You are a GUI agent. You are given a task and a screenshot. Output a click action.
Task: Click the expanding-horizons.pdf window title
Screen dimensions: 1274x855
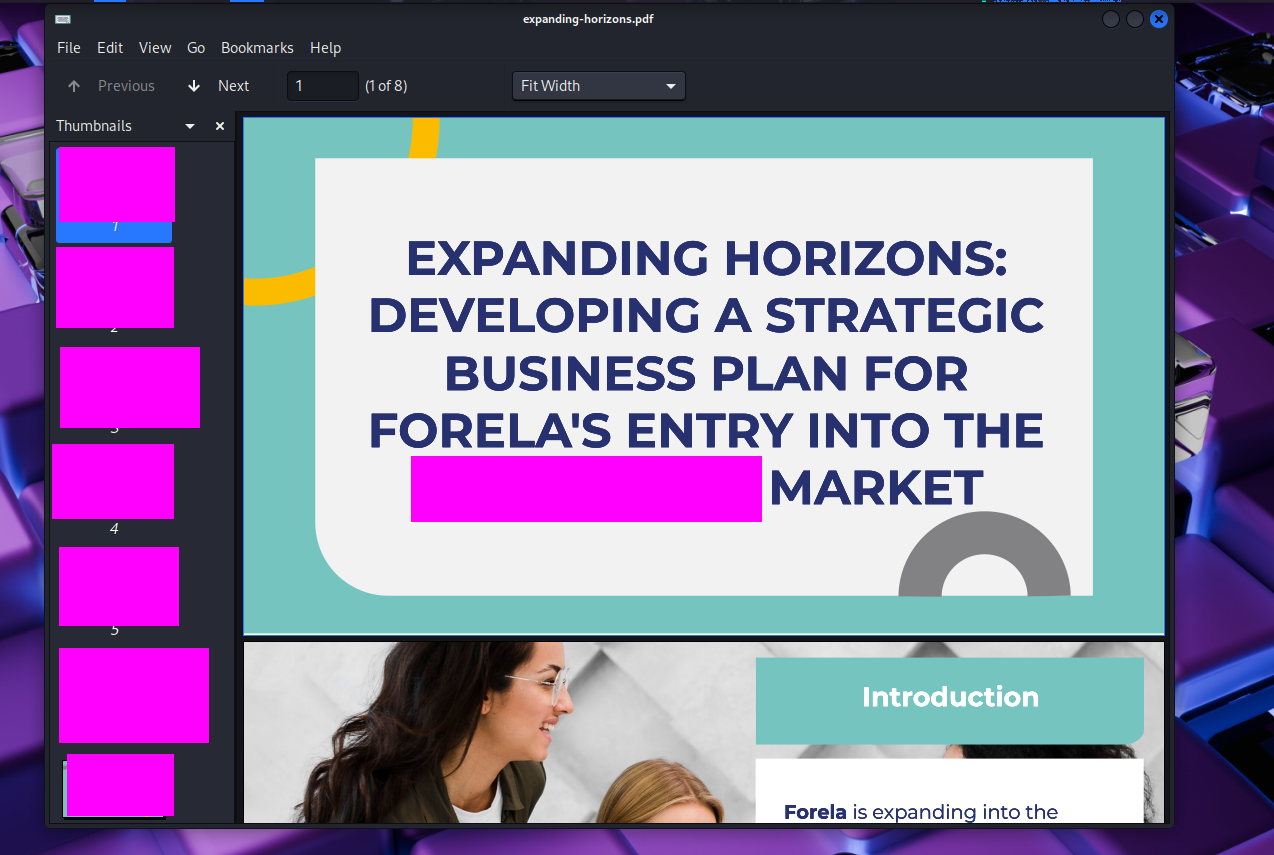588,19
